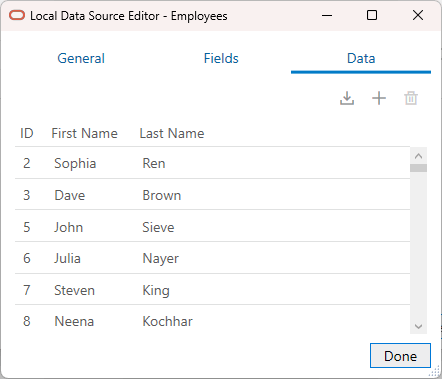Select the first name John cell
The image size is (442, 379).
pos(69,227)
